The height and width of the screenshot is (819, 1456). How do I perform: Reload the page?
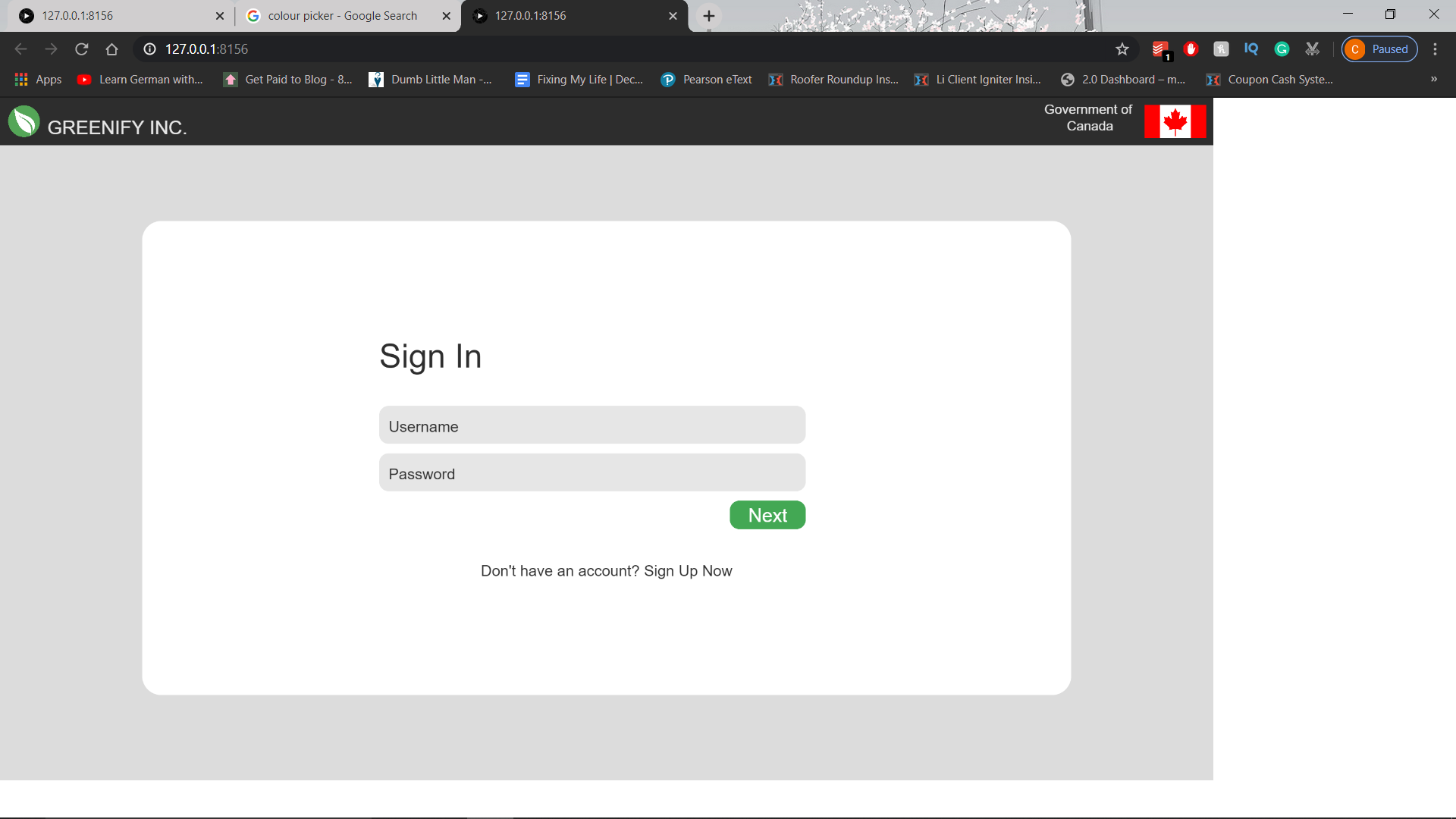pos(82,49)
